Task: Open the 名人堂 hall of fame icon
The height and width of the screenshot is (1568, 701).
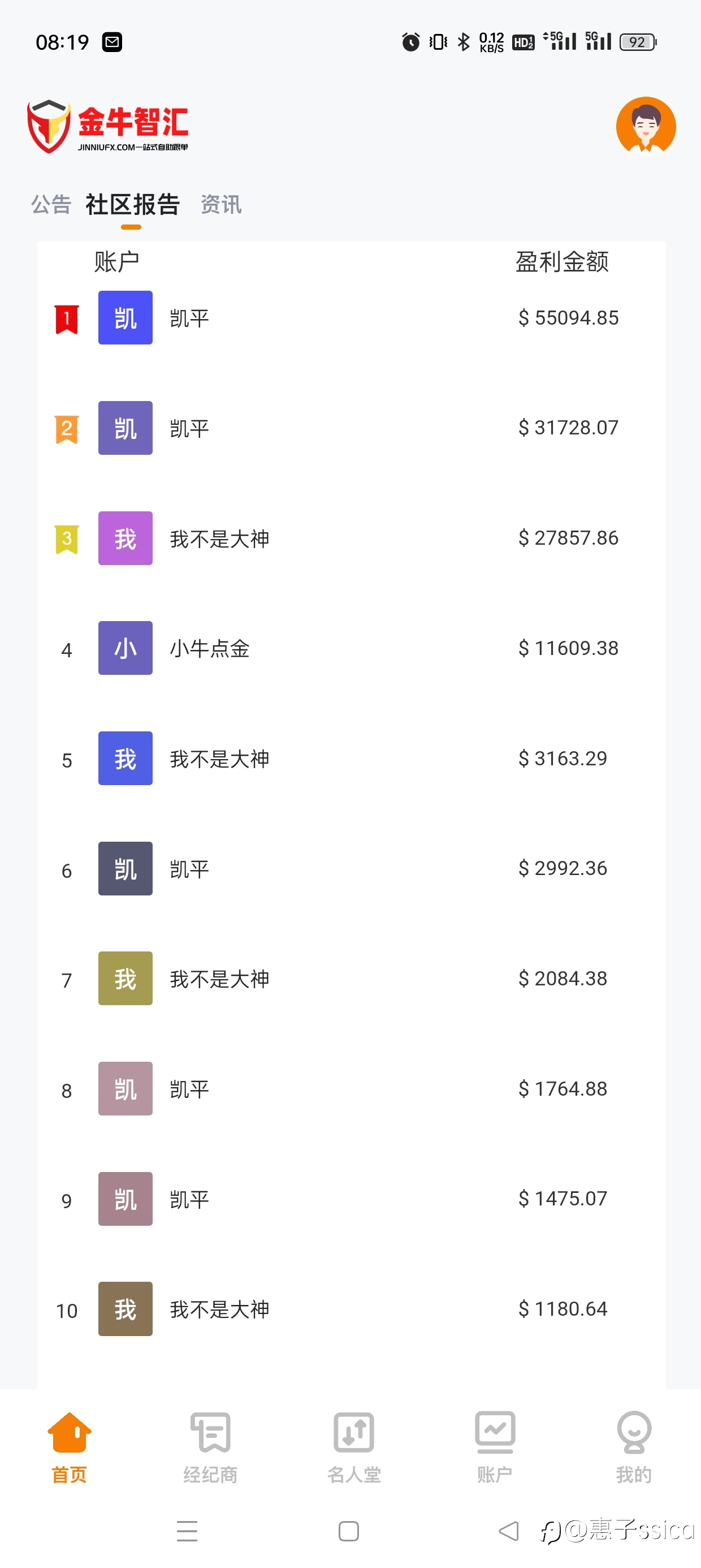Action: (353, 1432)
